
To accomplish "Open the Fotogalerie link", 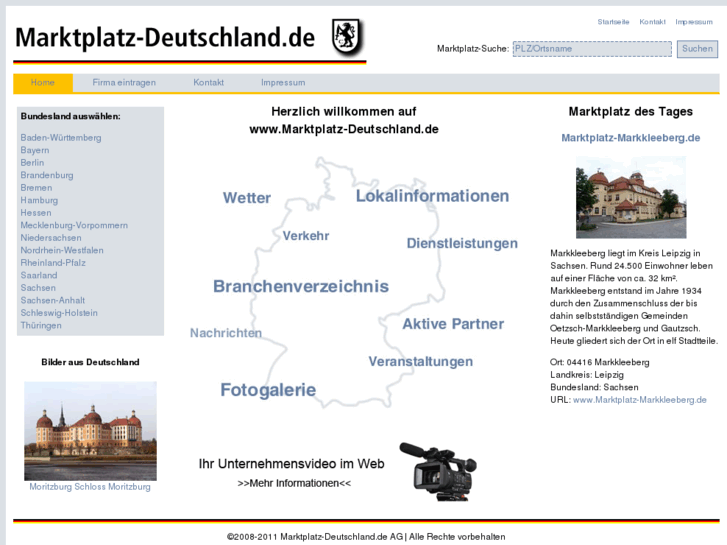I will (x=268, y=390).
